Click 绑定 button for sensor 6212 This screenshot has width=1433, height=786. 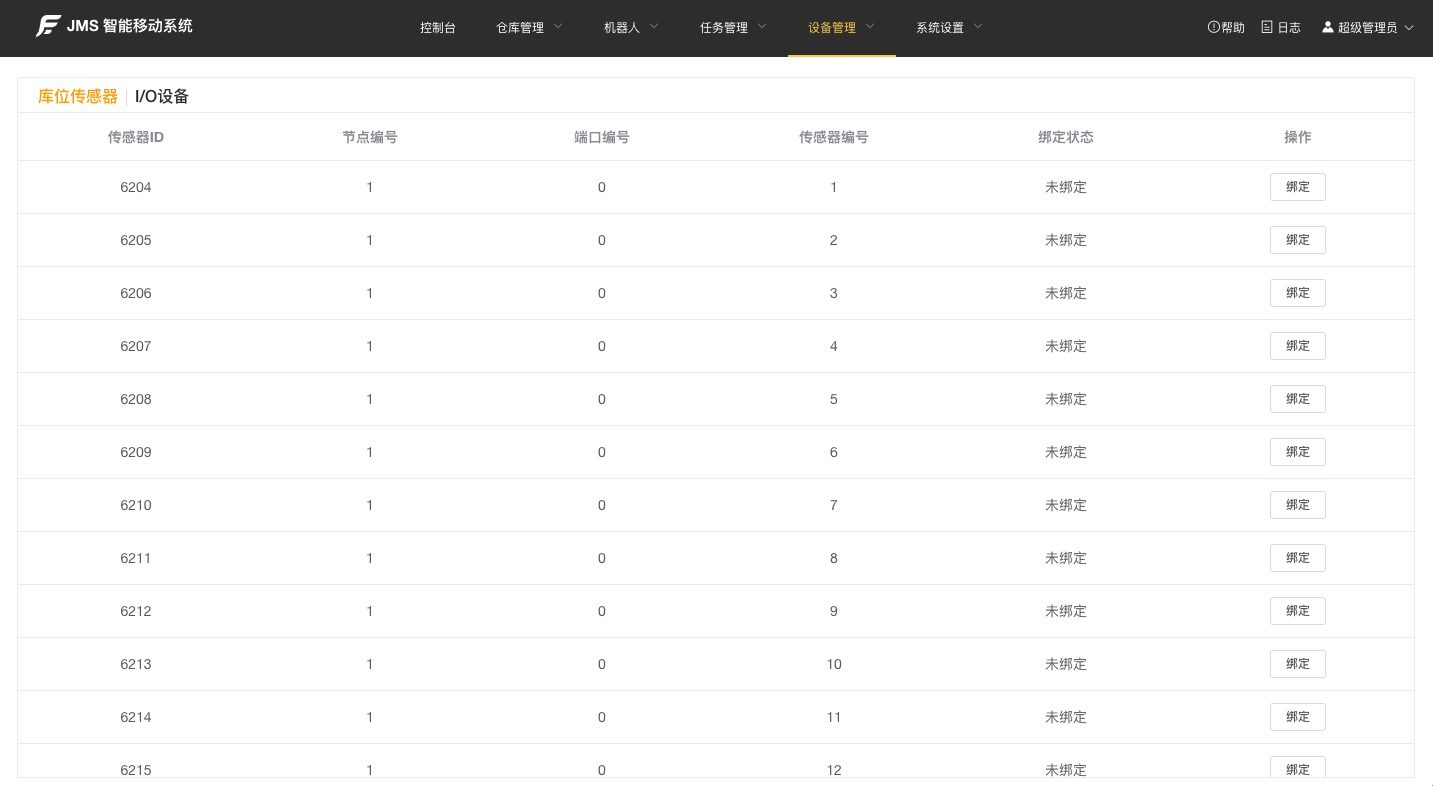point(1297,611)
